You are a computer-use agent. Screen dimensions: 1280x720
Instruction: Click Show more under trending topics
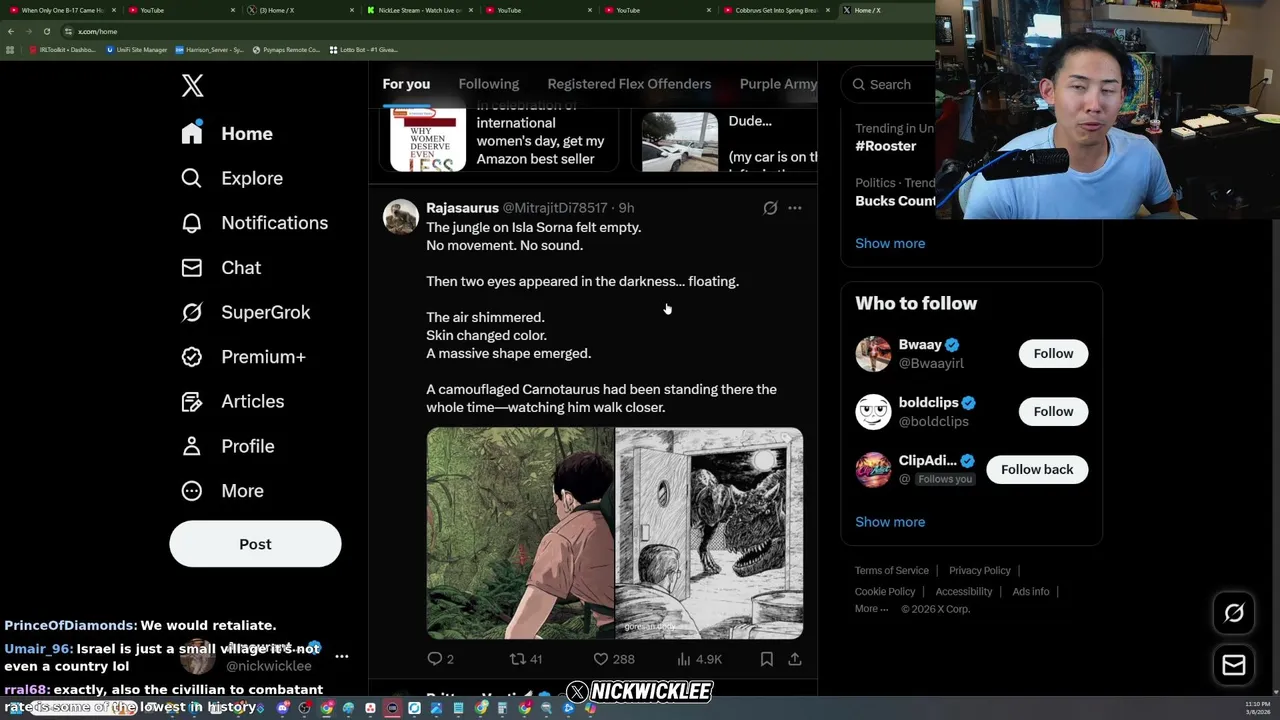click(x=890, y=243)
